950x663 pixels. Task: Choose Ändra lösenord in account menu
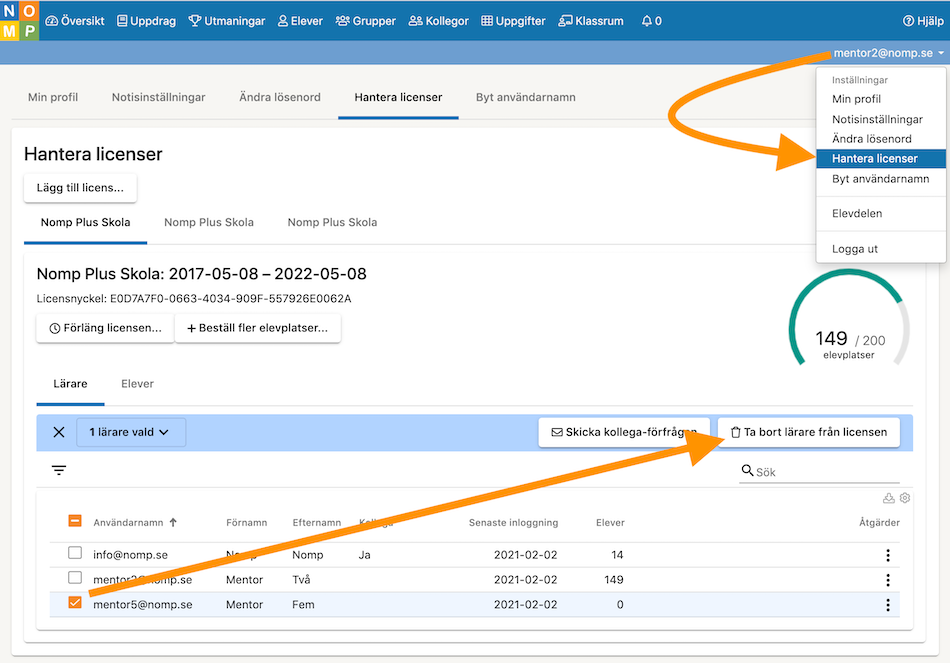click(881, 139)
